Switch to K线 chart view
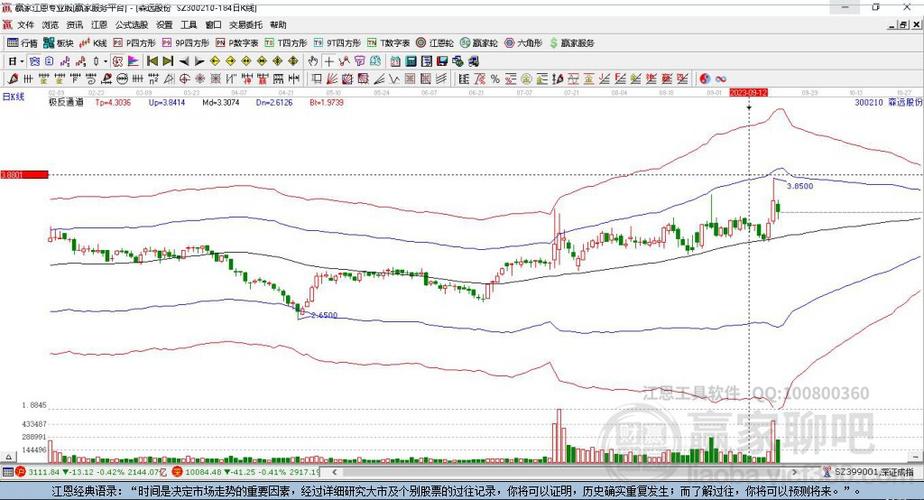Screen dimensions: 924x500 93,43
